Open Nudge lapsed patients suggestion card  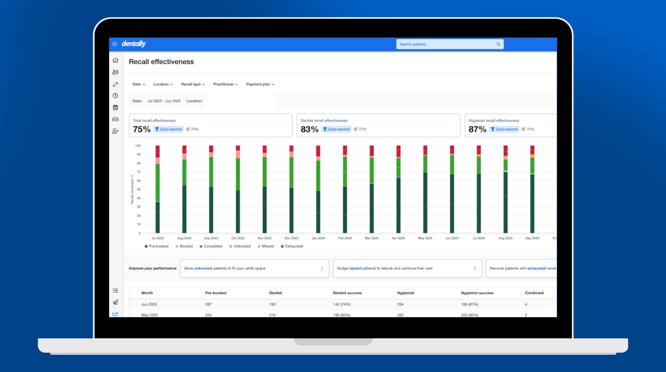point(407,268)
